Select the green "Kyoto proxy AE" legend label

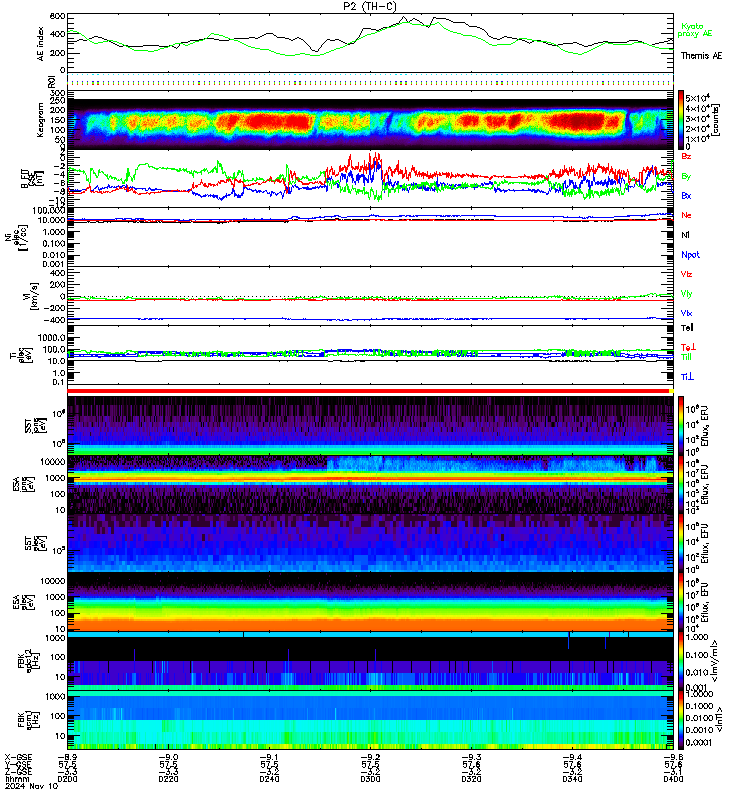pyautogui.click(x=694, y=30)
